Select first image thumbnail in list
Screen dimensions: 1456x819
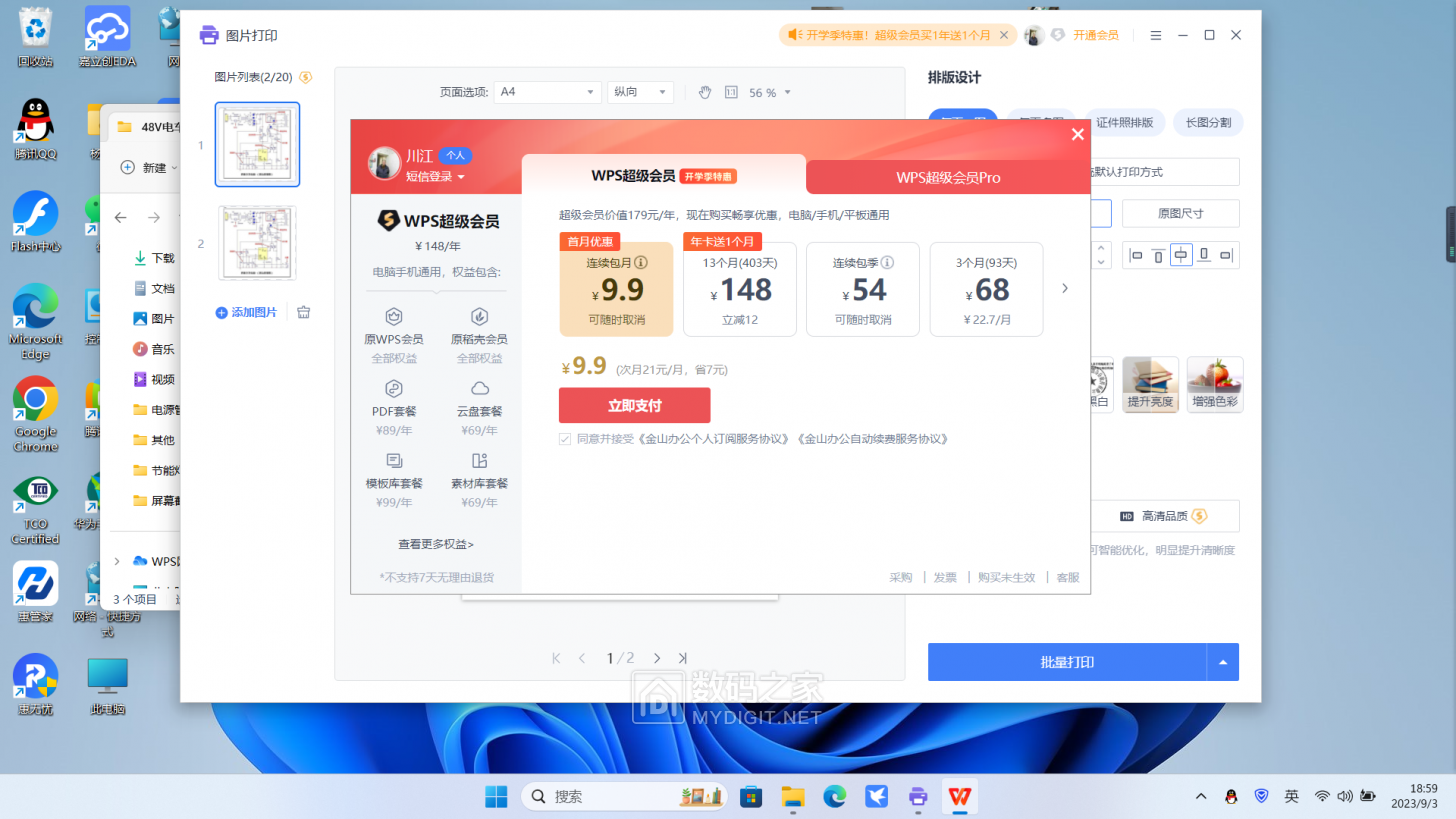pyautogui.click(x=257, y=145)
